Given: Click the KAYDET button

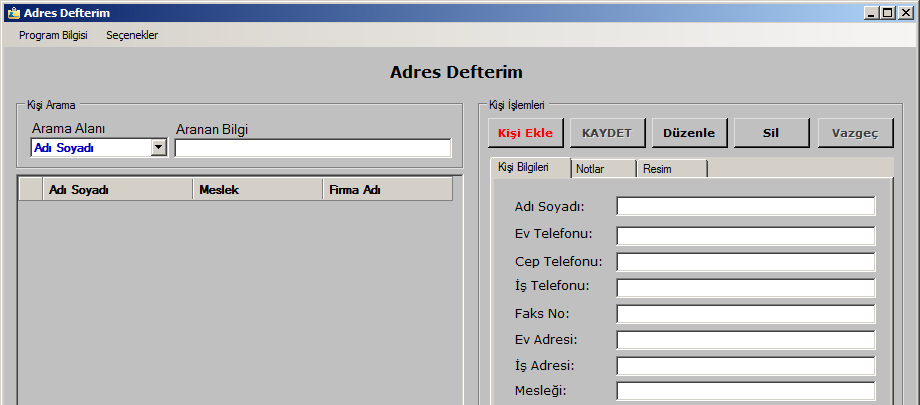Looking at the screenshot, I should (607, 133).
